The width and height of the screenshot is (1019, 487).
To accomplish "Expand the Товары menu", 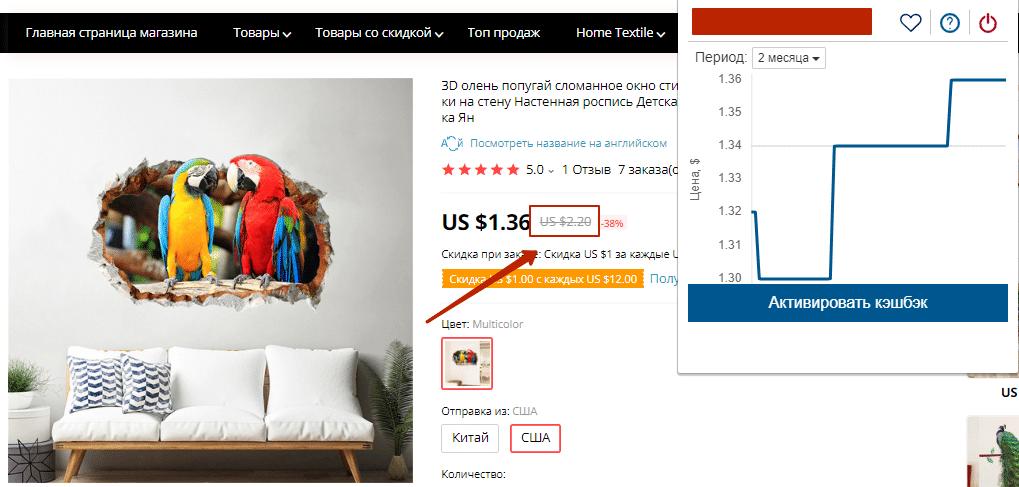I will tap(262, 33).
